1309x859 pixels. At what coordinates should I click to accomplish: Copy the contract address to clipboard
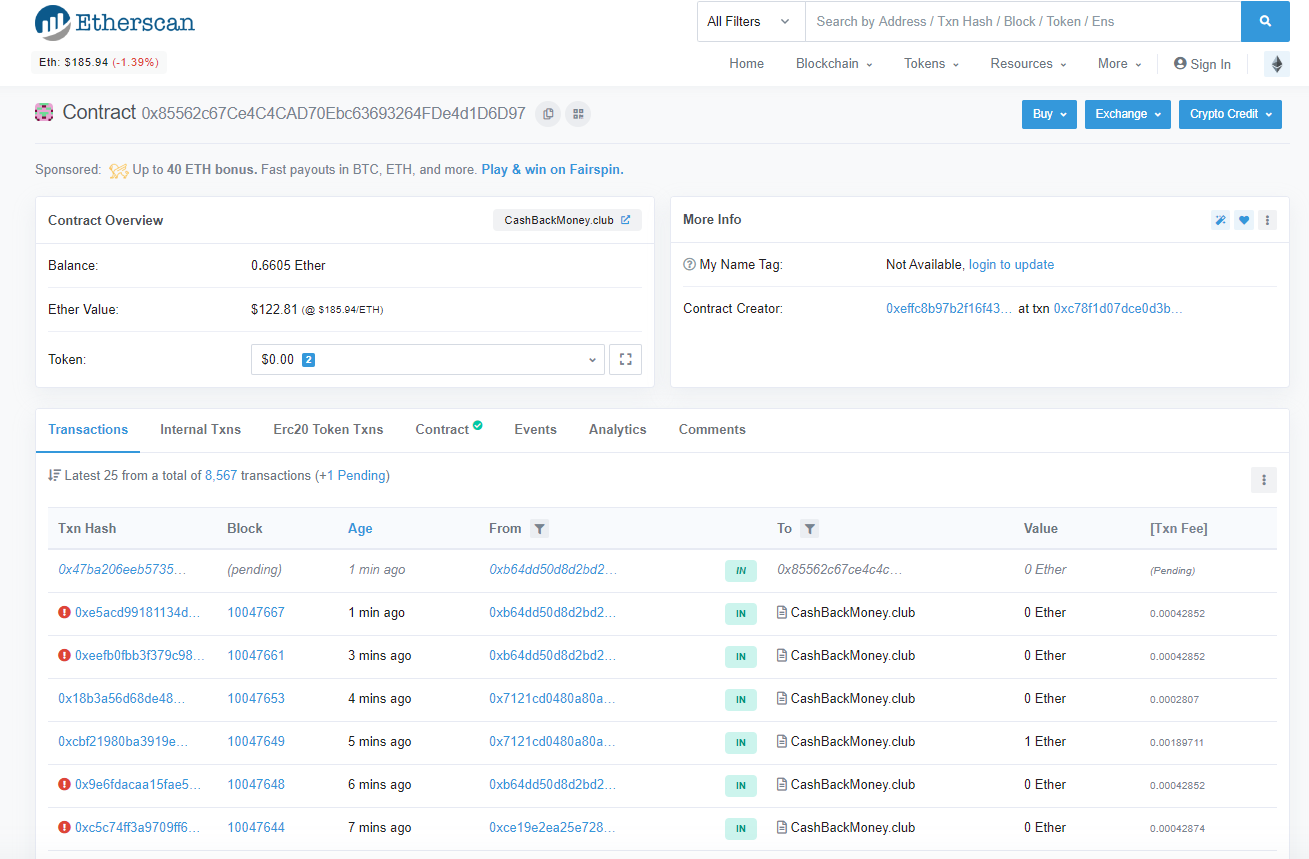click(548, 114)
